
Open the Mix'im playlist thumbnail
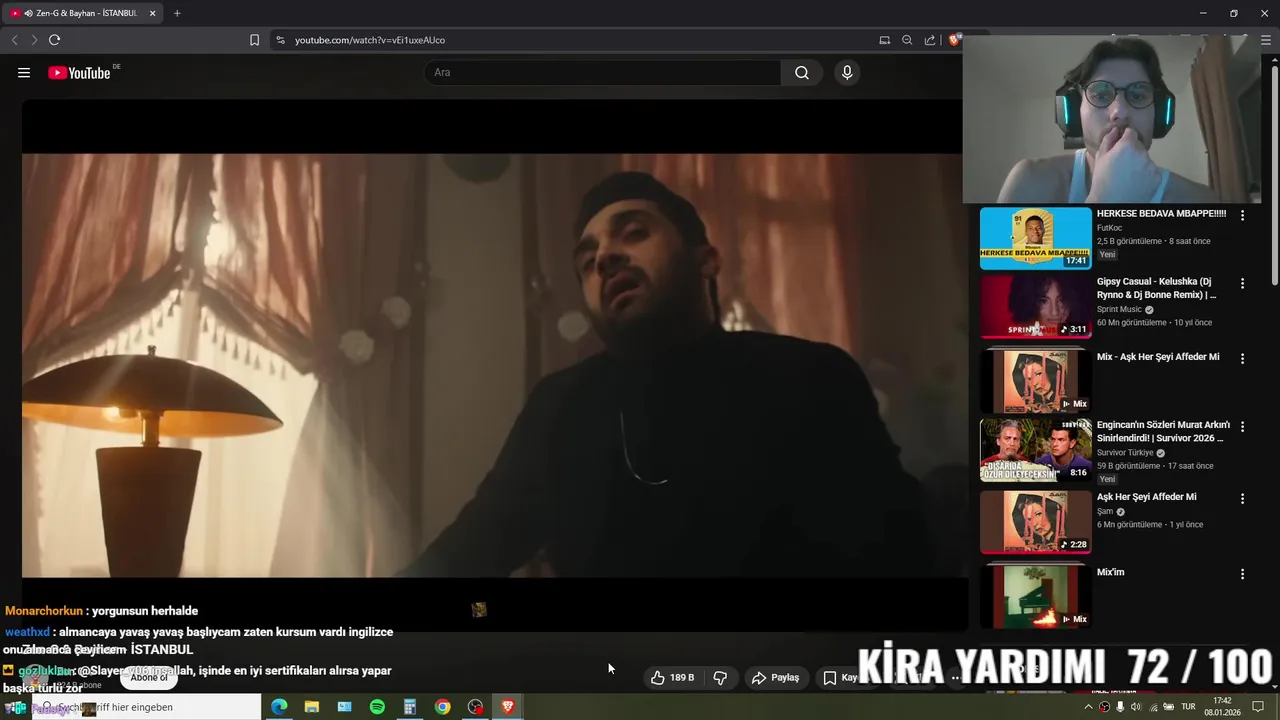(1036, 596)
